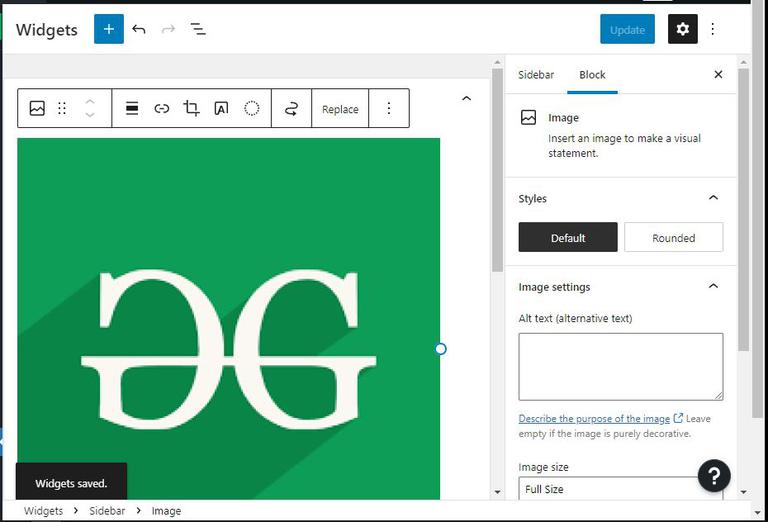768x522 pixels.
Task: Add text over image icon
Action: pyautogui.click(x=221, y=108)
